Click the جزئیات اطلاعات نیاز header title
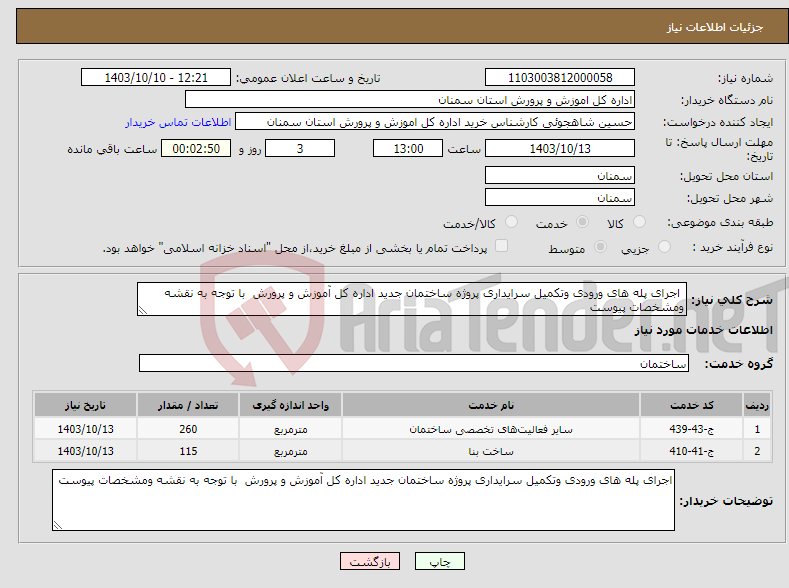 coord(715,27)
